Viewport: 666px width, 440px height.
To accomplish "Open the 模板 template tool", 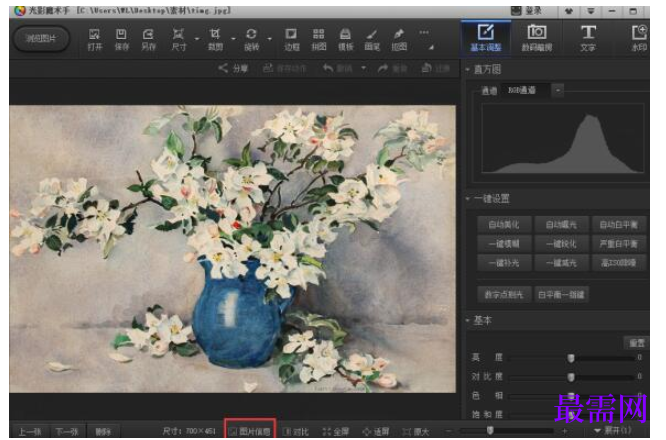I will click(x=345, y=40).
